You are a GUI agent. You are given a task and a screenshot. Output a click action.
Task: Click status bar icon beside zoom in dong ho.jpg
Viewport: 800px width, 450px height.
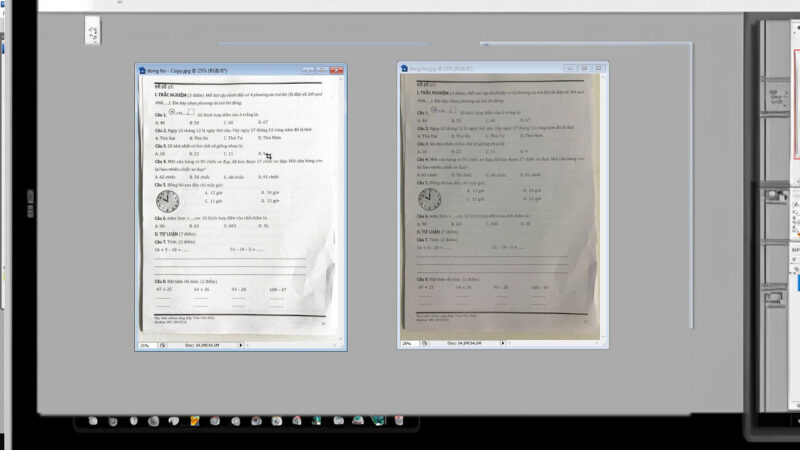pos(424,343)
